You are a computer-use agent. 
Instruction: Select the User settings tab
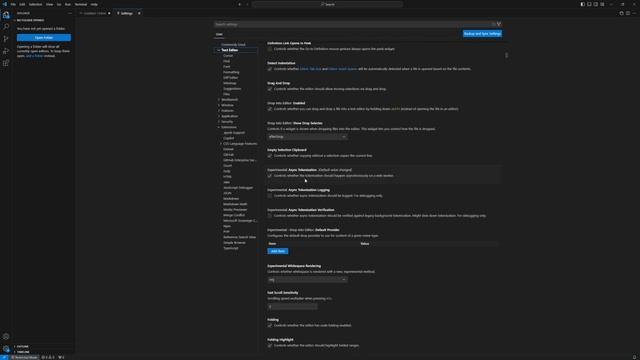pos(219,34)
